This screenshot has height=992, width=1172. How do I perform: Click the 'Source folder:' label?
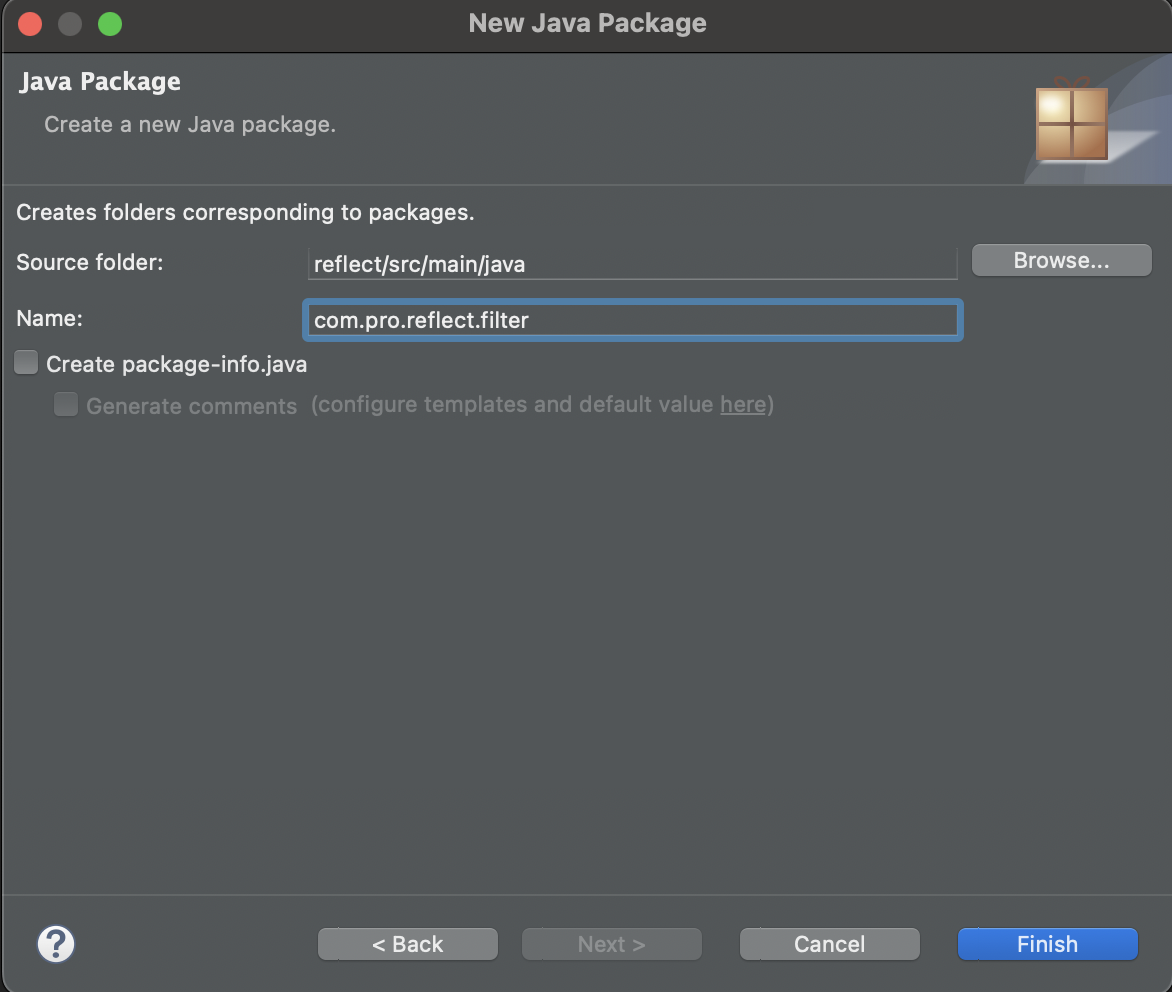[90, 262]
